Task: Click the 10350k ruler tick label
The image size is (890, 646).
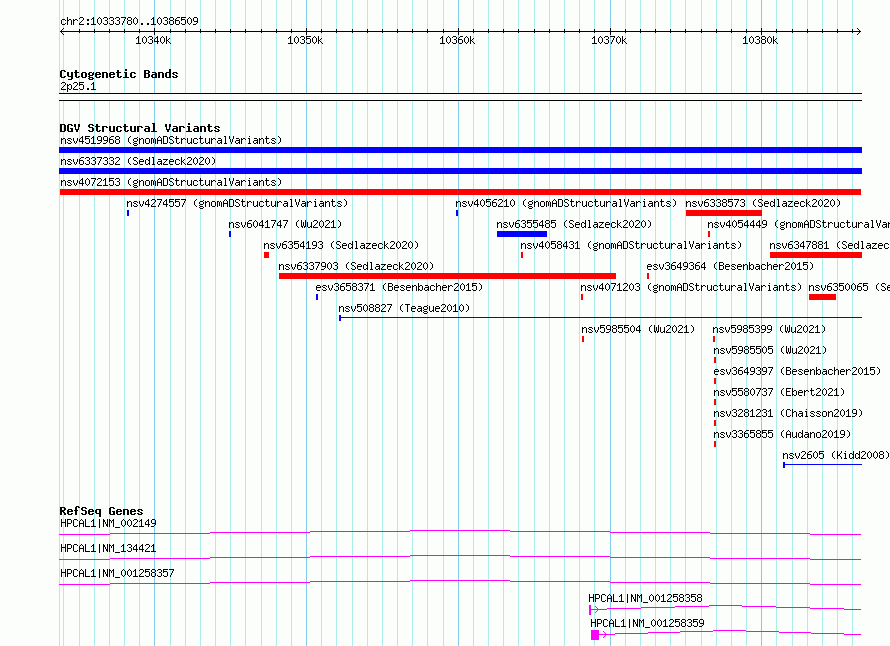Action: [305, 40]
